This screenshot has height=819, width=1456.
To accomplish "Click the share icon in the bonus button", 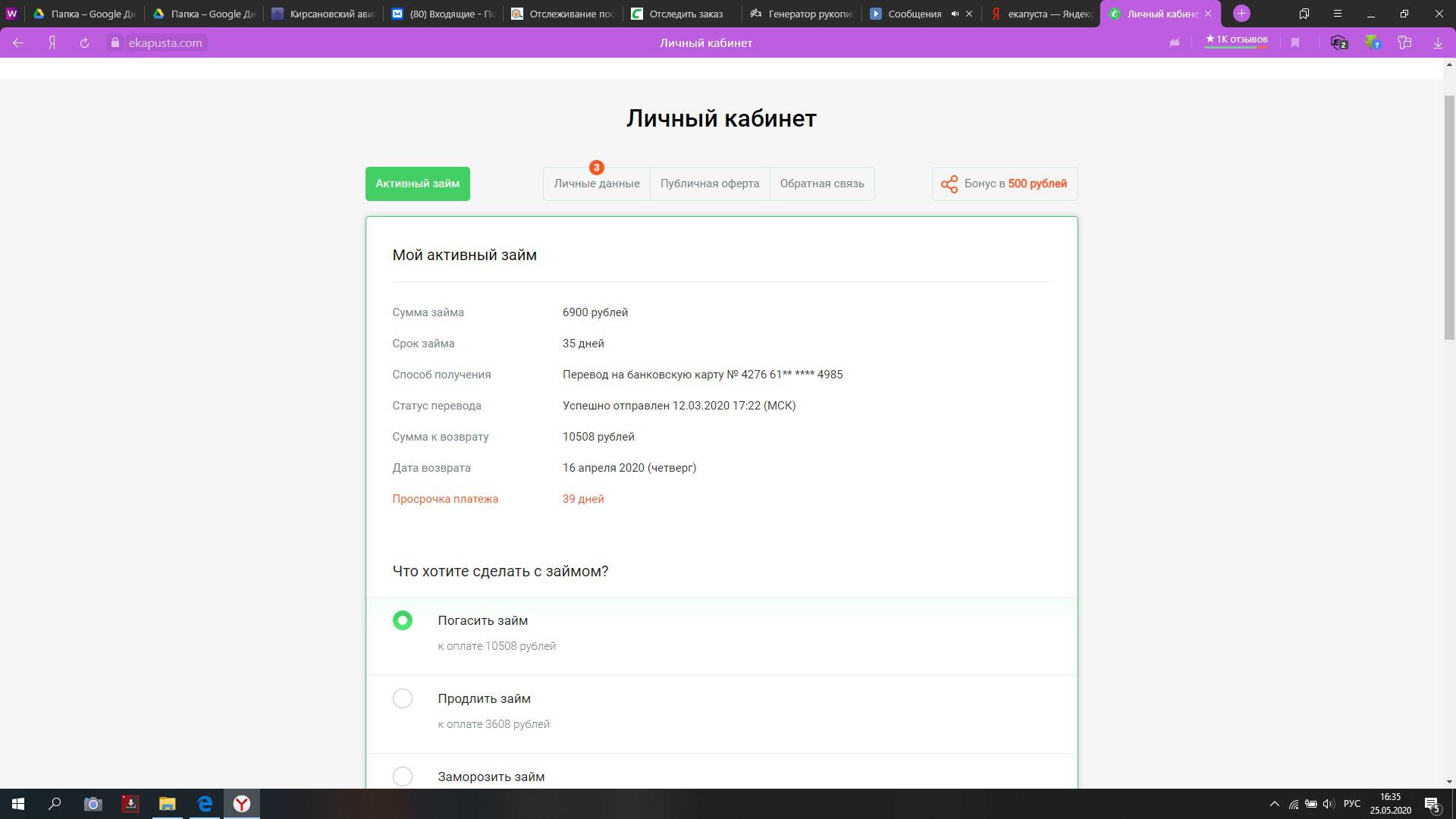I will tap(949, 184).
